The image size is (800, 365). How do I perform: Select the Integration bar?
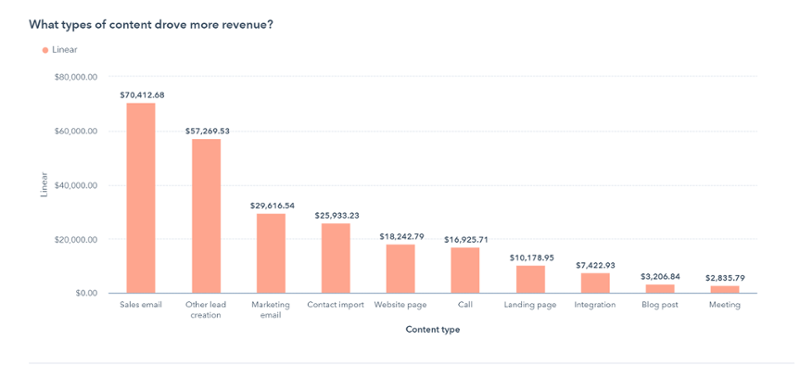595,283
